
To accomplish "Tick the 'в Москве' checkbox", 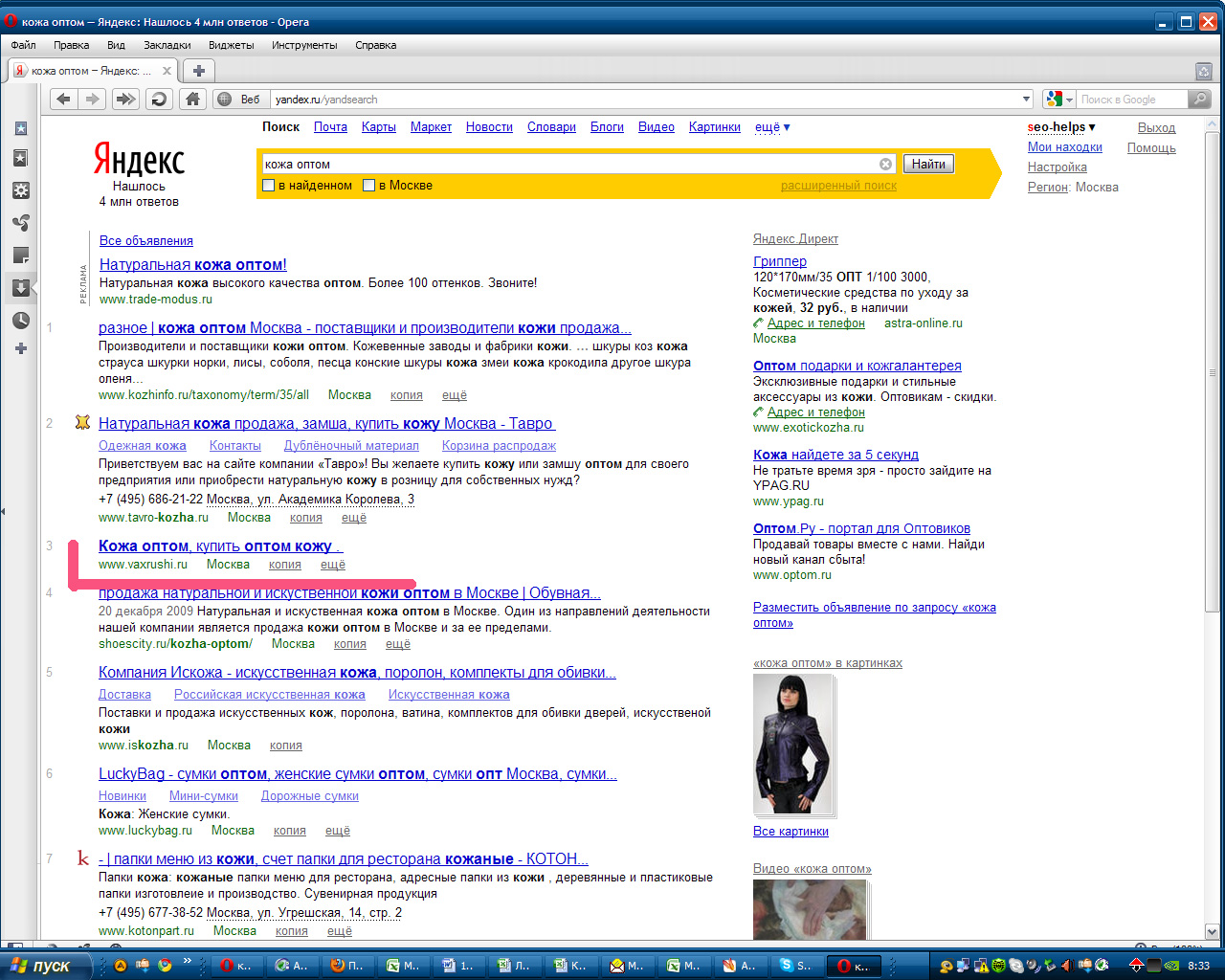I will 368,186.
